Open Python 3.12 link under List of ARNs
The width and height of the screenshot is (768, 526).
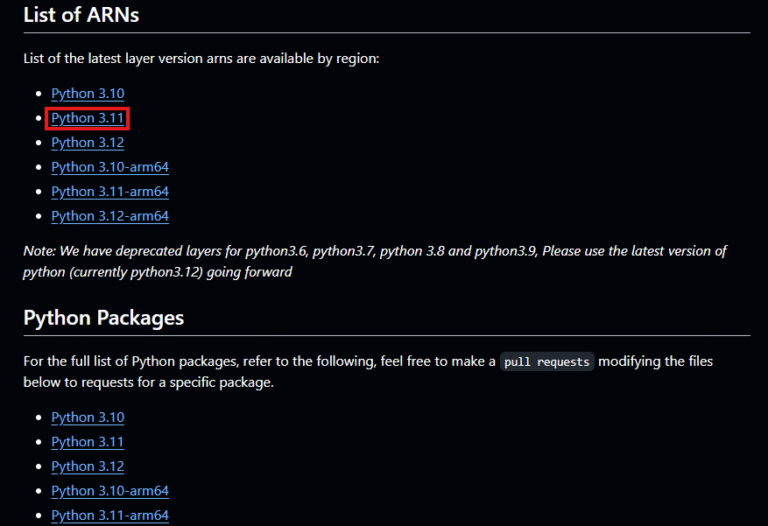click(88, 143)
